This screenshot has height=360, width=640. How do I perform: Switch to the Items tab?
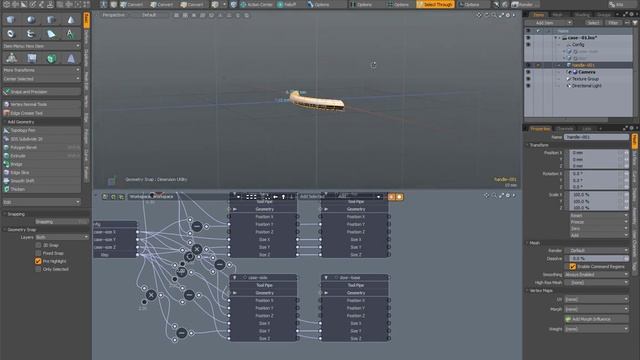pos(538,15)
